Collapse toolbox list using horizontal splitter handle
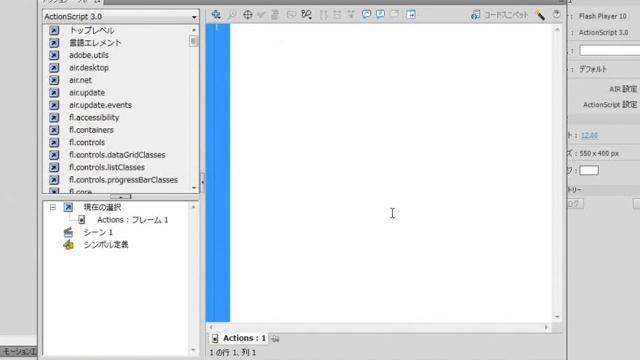 click(121, 197)
